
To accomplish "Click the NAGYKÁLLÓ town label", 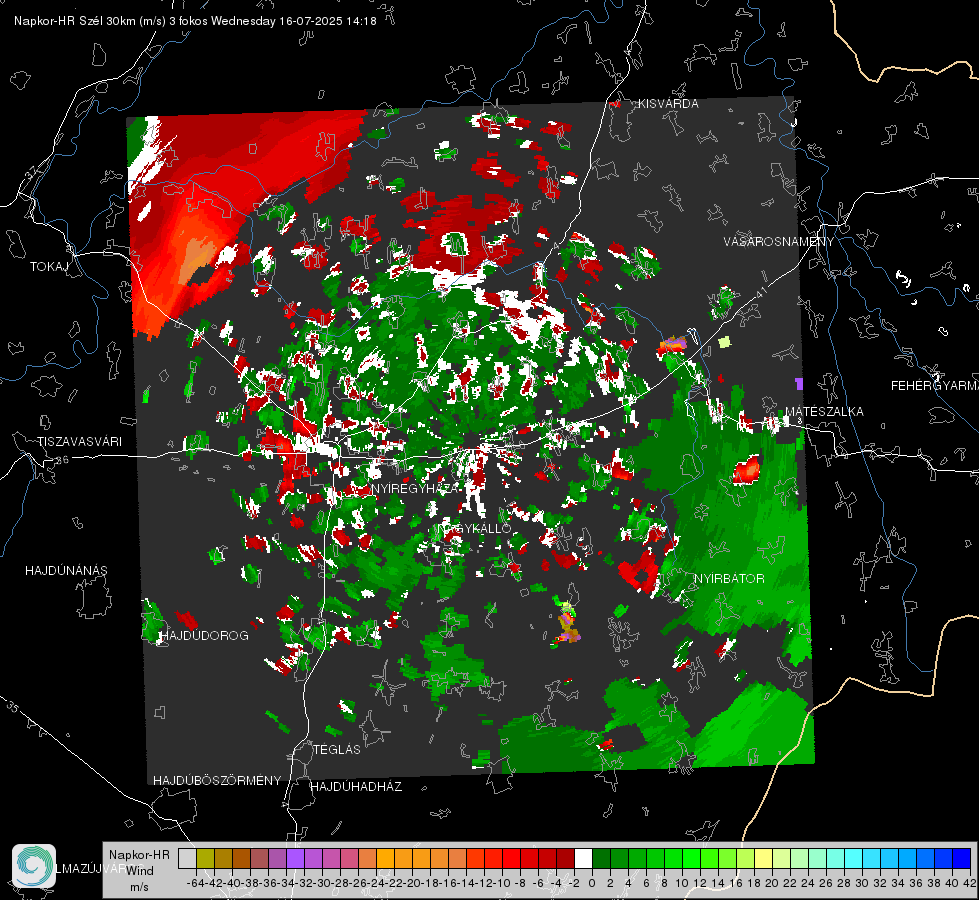I will click(x=476, y=528).
